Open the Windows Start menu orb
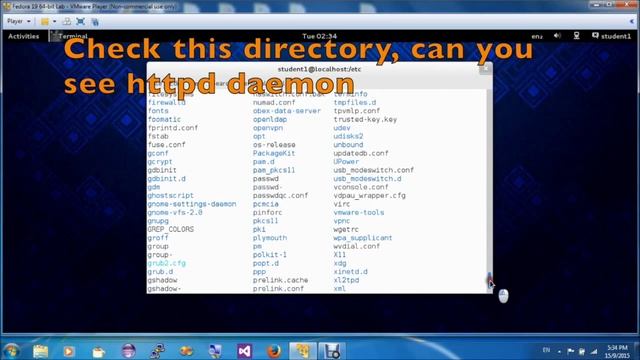 (12, 351)
